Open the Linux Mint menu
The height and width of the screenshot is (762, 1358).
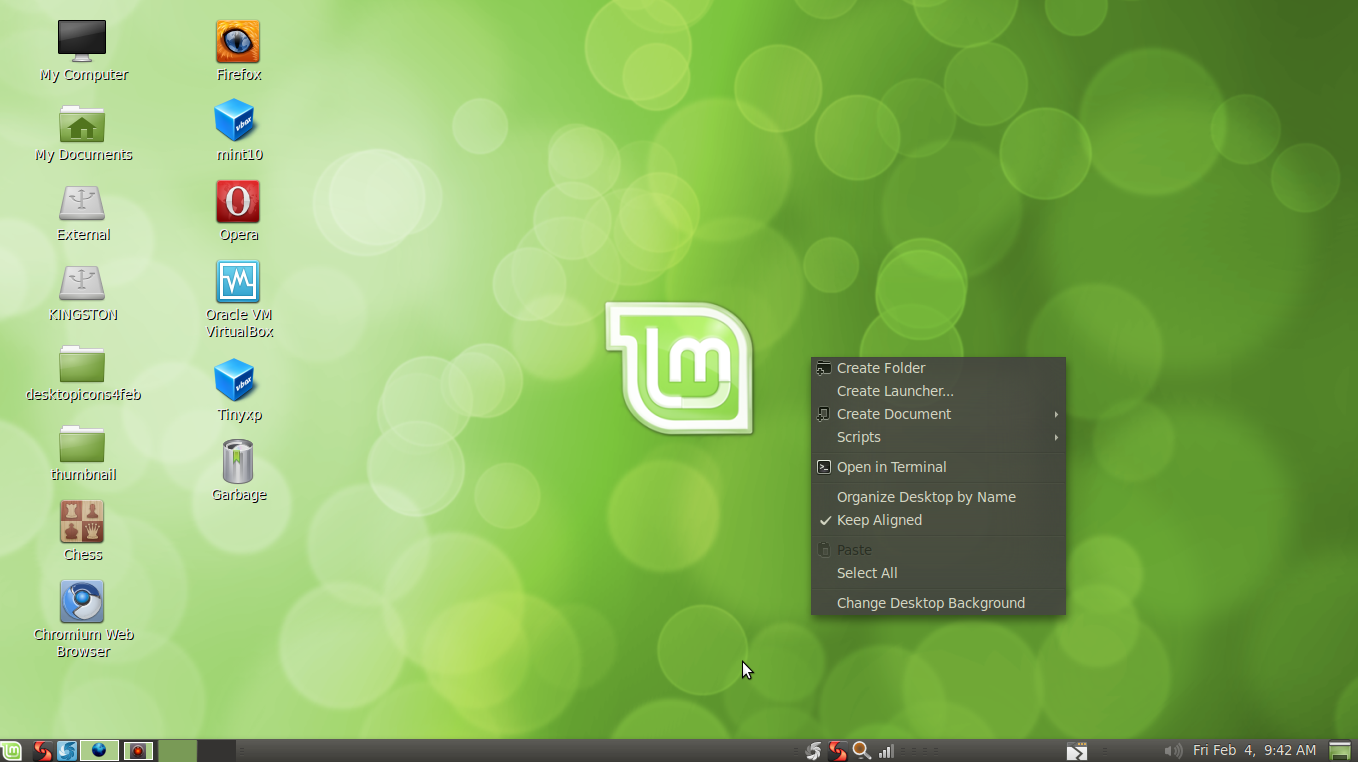click(12, 750)
